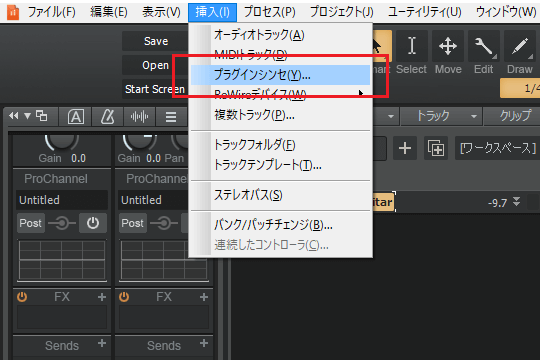Open the 編集 menu
The height and width of the screenshot is (360, 540).
coord(109,12)
